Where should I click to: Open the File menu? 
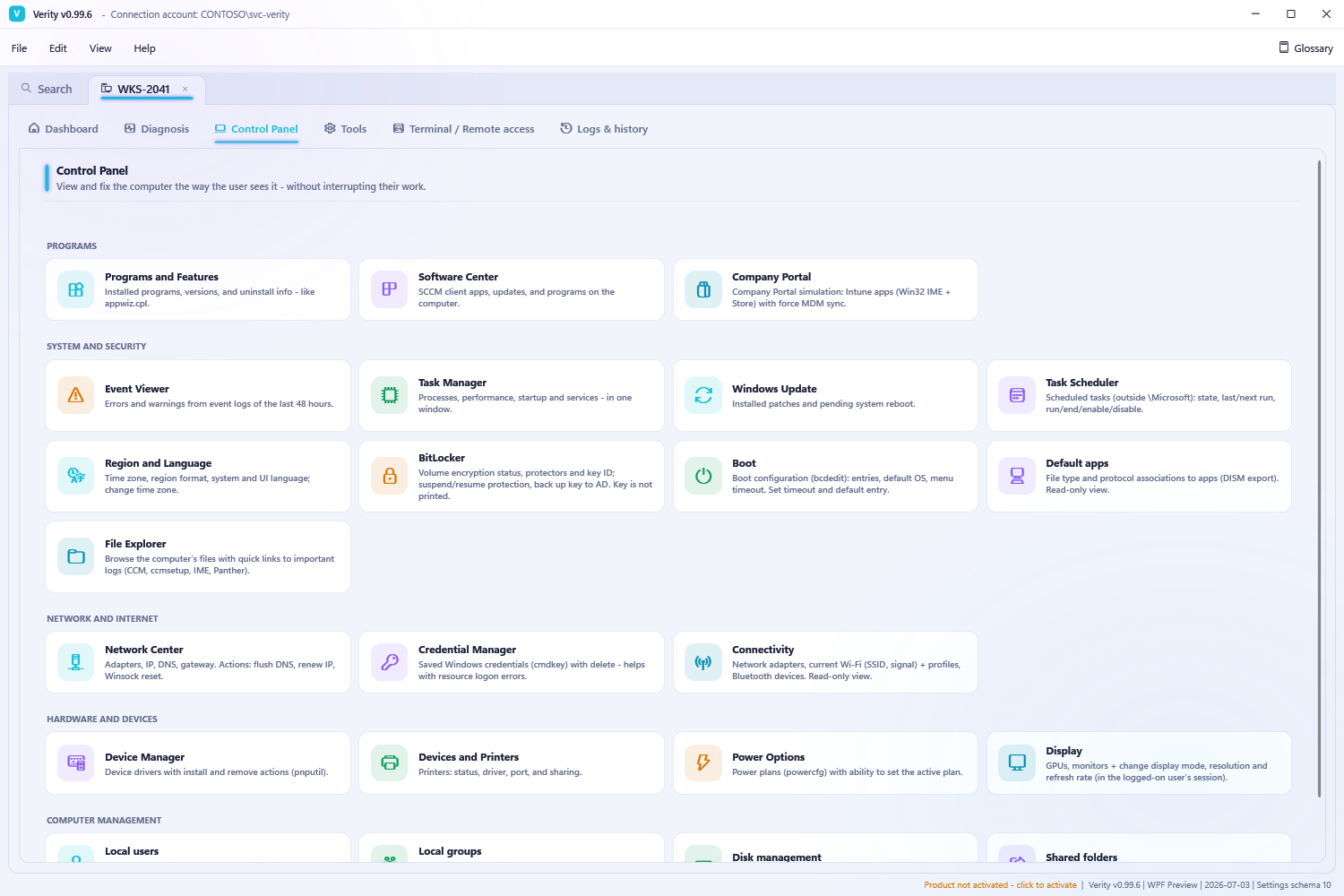click(x=19, y=48)
